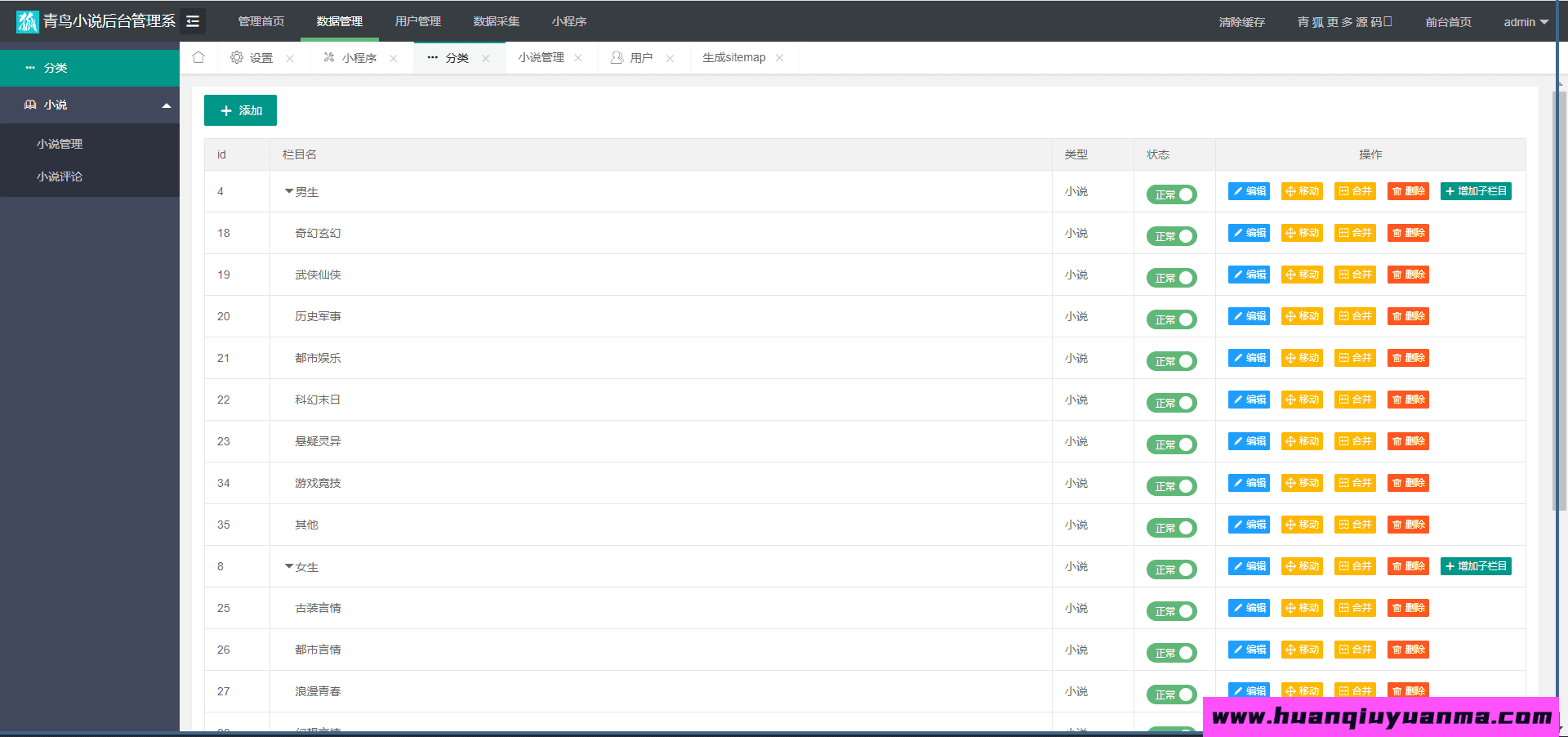Screen dimensions: 1568x737
Task: Click 删除 for the 女生 row
Action: pos(1409,566)
